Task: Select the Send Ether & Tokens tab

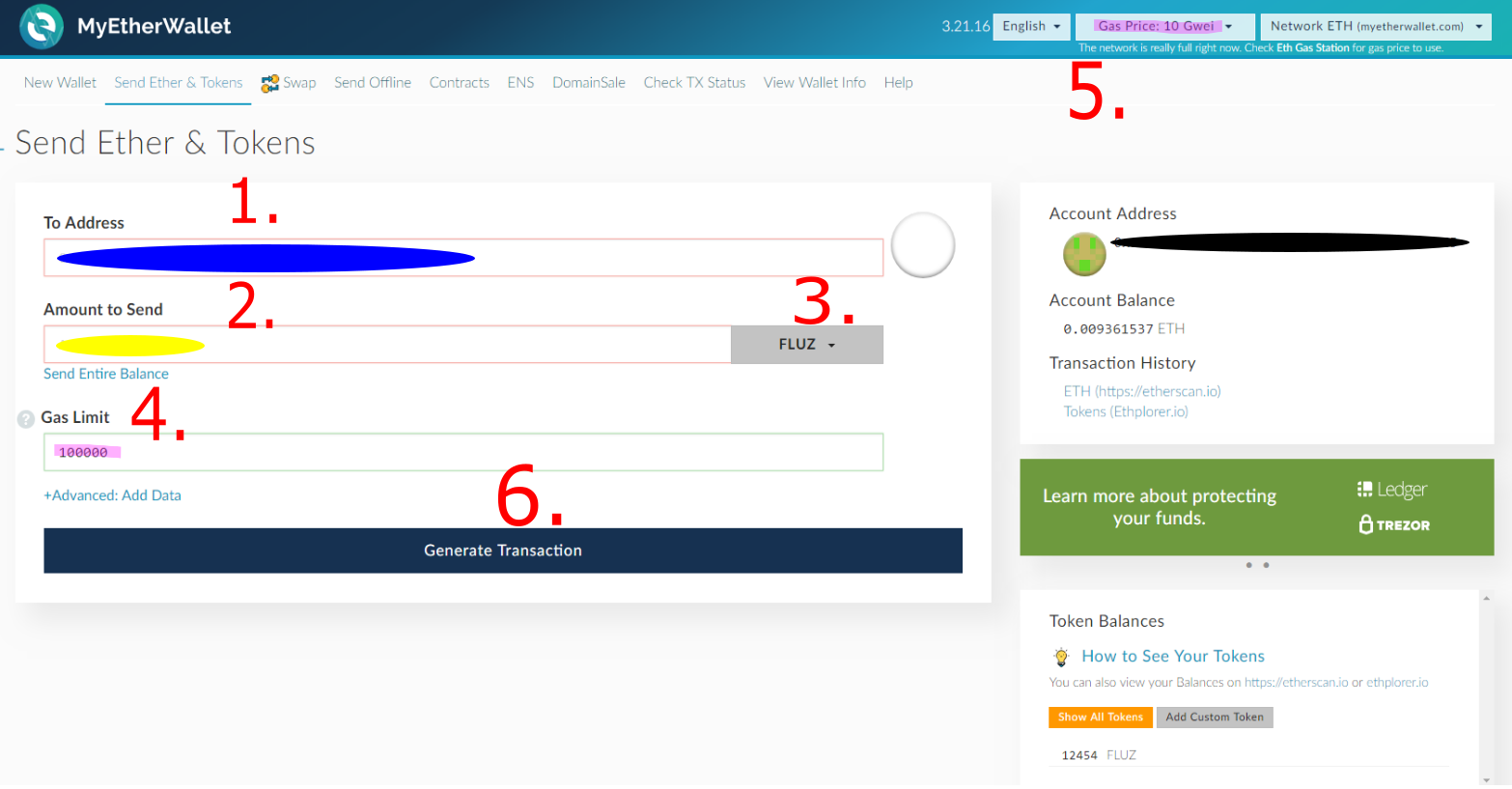Action: tap(179, 83)
